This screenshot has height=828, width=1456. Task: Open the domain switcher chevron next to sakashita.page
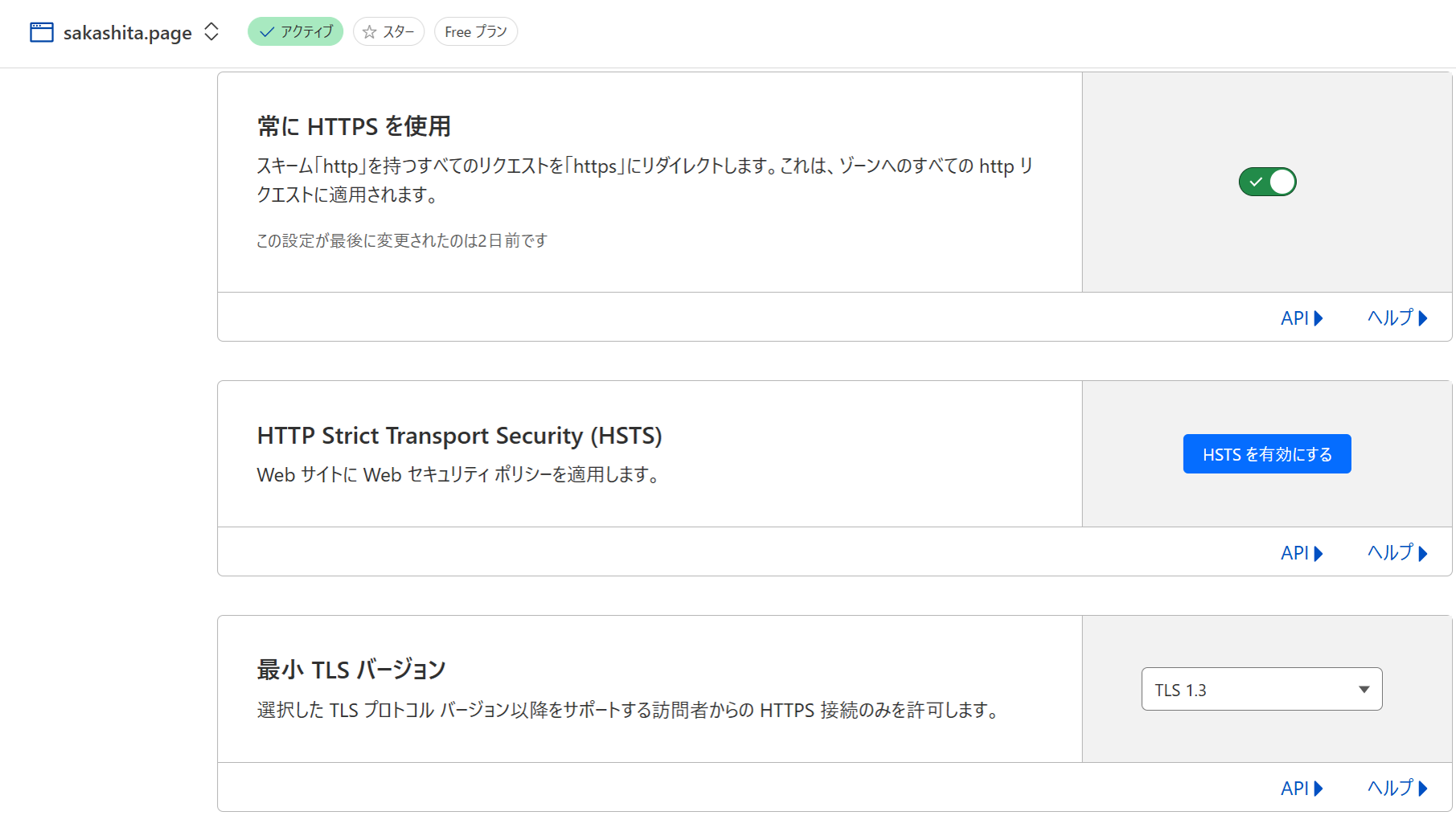pyautogui.click(x=211, y=32)
